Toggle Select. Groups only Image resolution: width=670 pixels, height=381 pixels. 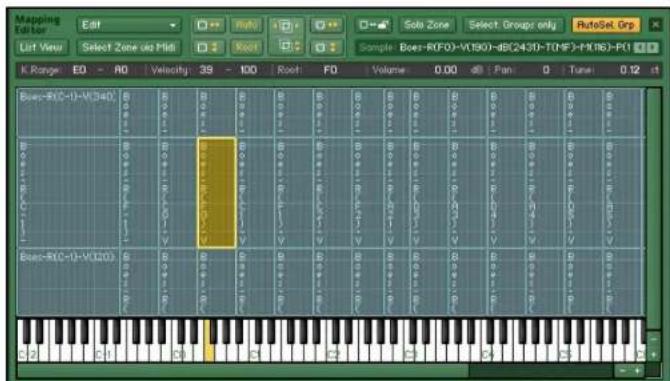[513, 25]
